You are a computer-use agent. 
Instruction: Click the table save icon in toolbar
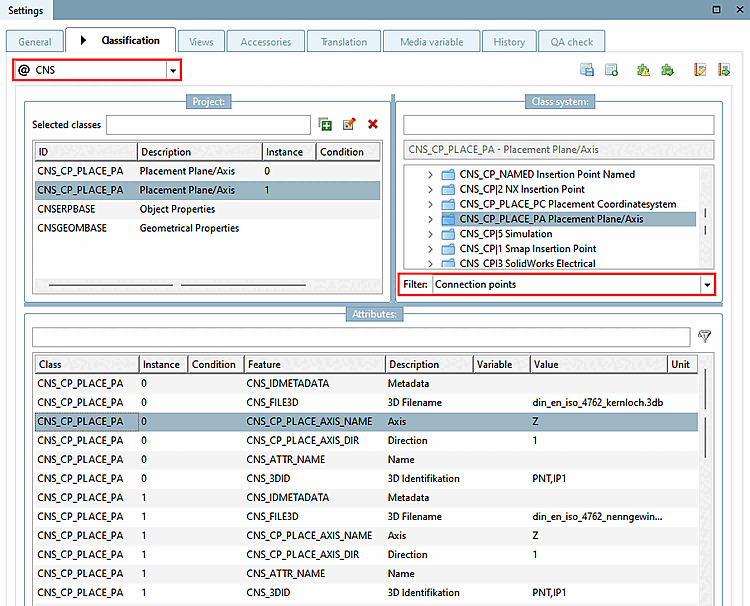(588, 70)
